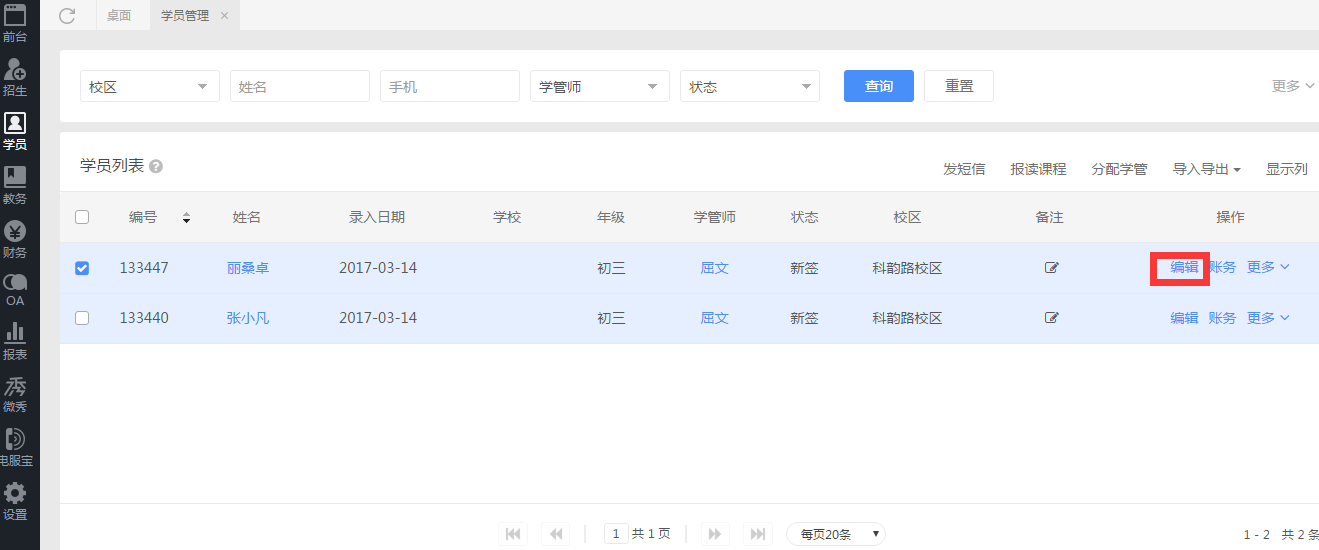Click 账务 for student 丽桑卓
The image size is (1319, 550).
click(x=1222, y=267)
